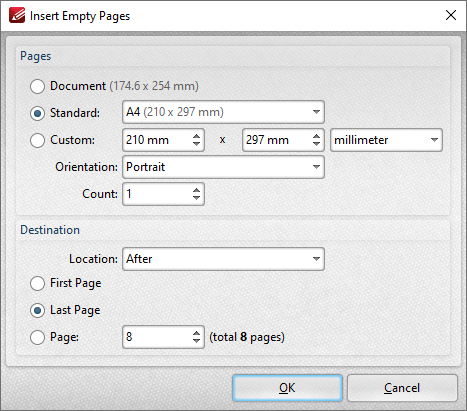The image size is (467, 411).
Task: Open the A4 standard size dropdown
Action: click(x=223, y=112)
